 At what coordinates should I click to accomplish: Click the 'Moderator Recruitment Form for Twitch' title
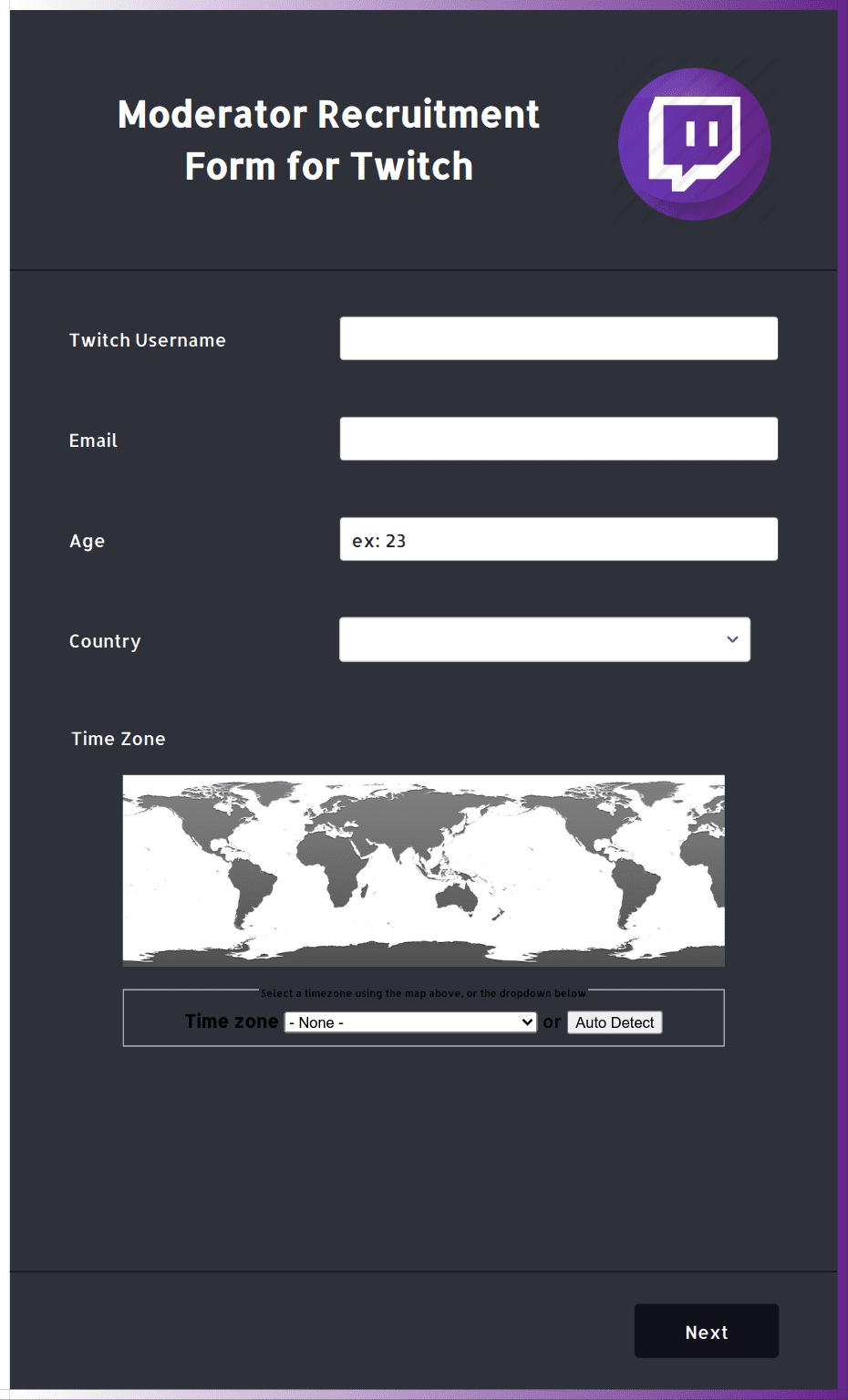point(327,140)
